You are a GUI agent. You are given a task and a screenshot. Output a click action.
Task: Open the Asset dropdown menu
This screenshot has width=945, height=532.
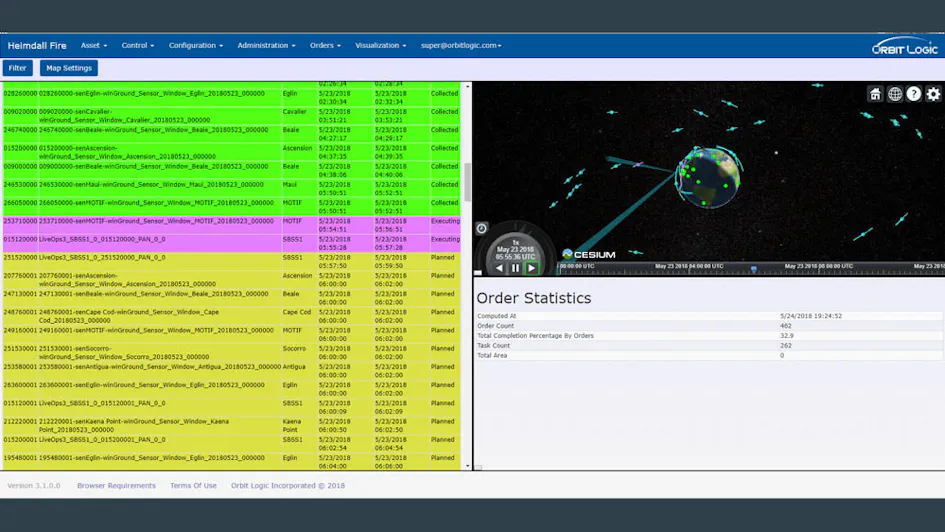tap(94, 45)
